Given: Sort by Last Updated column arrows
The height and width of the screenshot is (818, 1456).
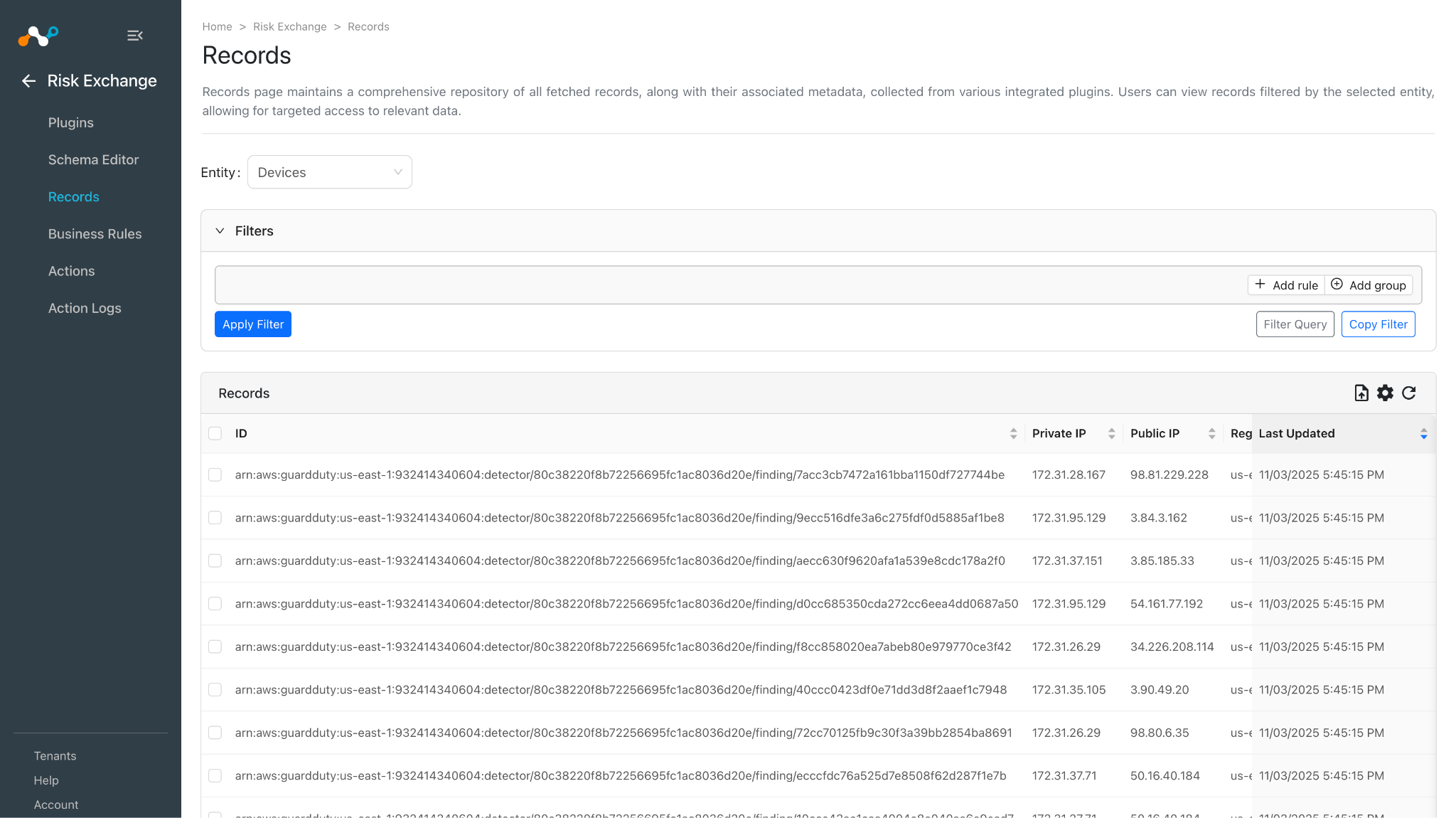Looking at the screenshot, I should click(x=1423, y=434).
